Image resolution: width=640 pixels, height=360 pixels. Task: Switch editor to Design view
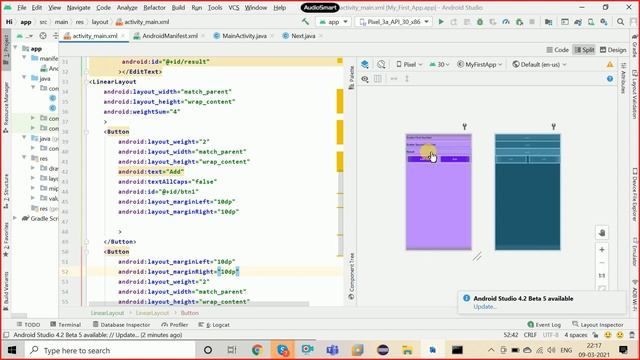click(613, 50)
